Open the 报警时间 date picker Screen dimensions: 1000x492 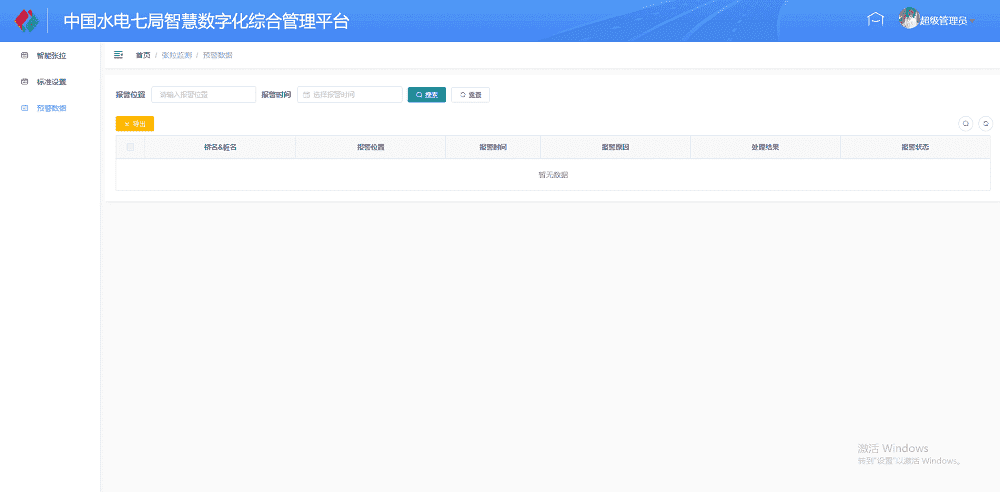click(350, 95)
